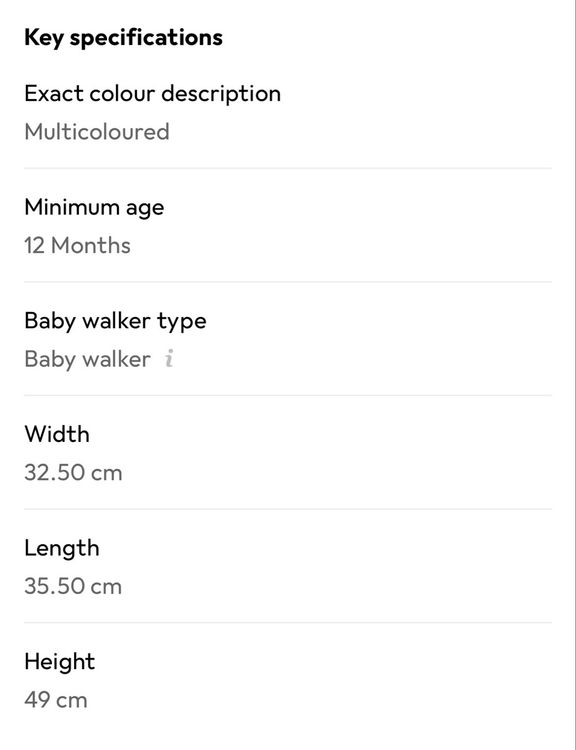Viewport: 576px width, 750px height.
Task: Click the Height specification label
Action: point(60,662)
